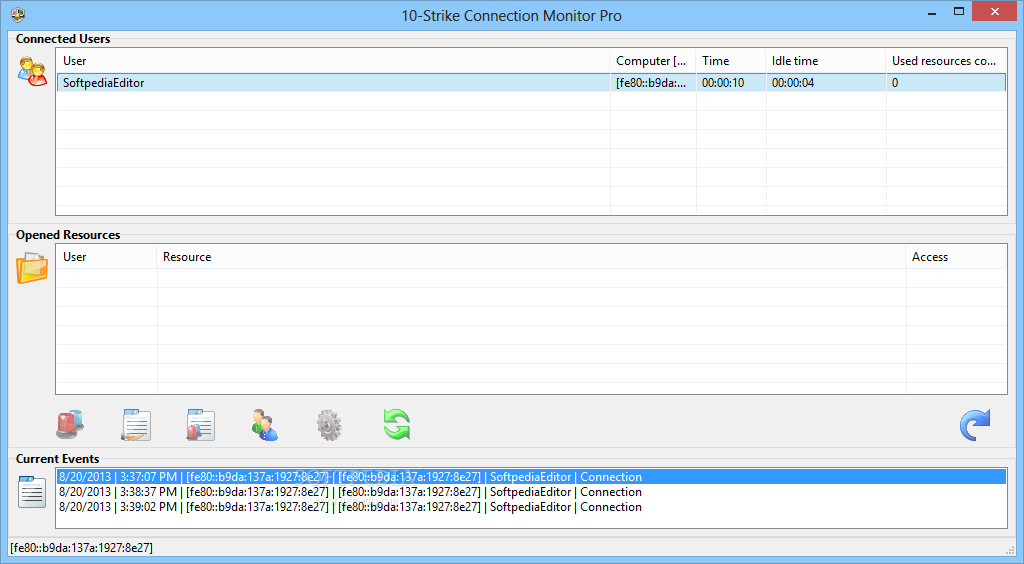This screenshot has width=1024, height=564.
Task: Open the alert log icon with siren
Action: point(200,425)
